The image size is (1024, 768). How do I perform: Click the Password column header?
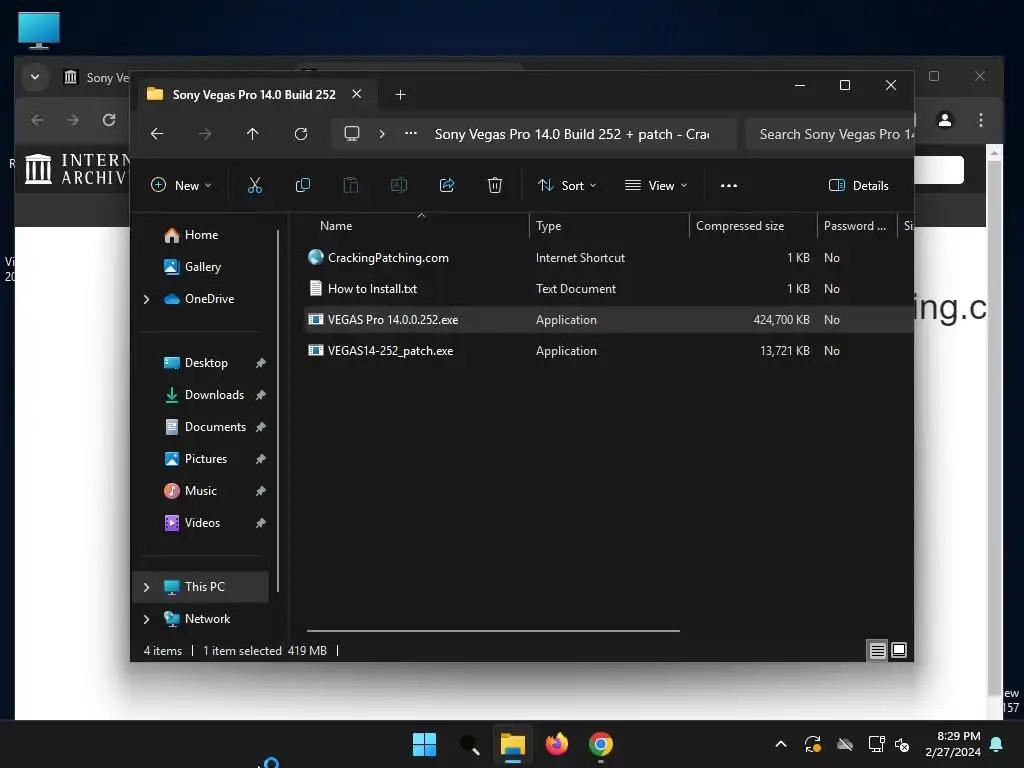[856, 226]
